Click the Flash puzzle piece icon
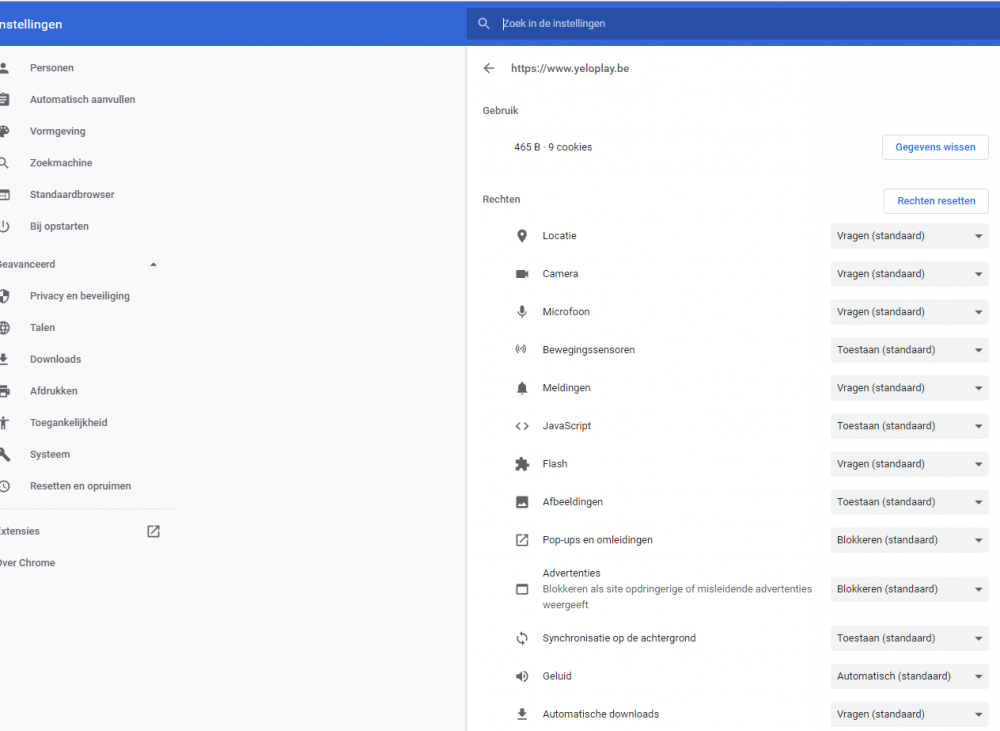Viewport: 1000px width, 731px height. click(522, 464)
